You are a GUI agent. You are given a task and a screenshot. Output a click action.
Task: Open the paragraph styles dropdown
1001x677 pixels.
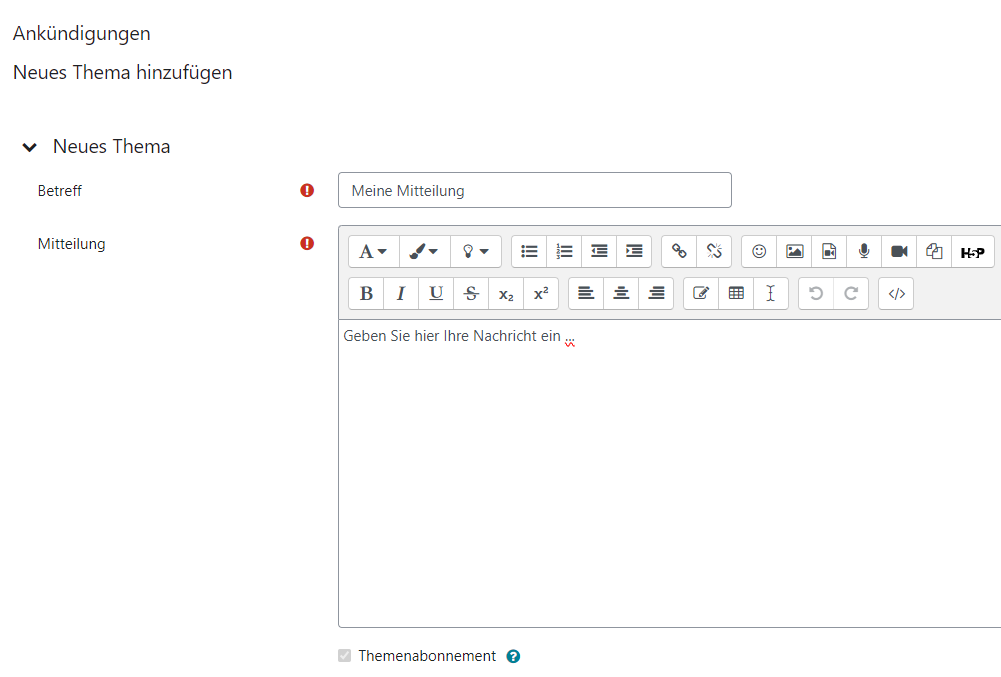[x=373, y=252]
